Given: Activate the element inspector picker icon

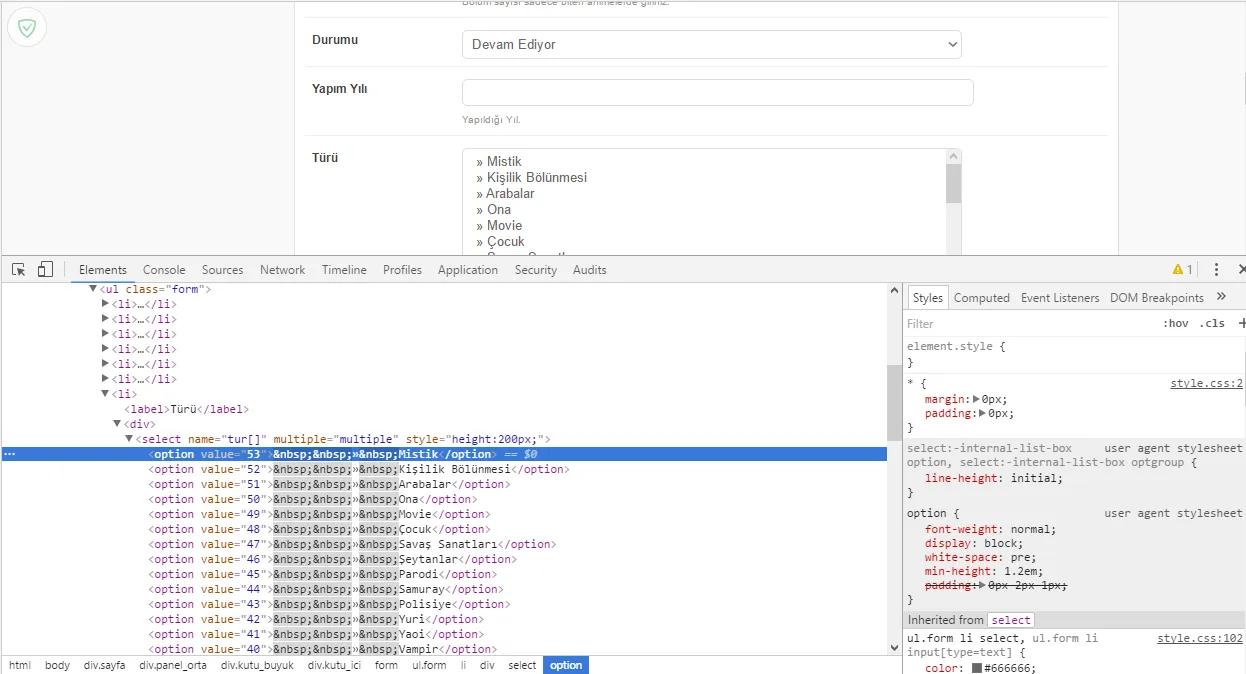Looking at the screenshot, I should click(18, 269).
